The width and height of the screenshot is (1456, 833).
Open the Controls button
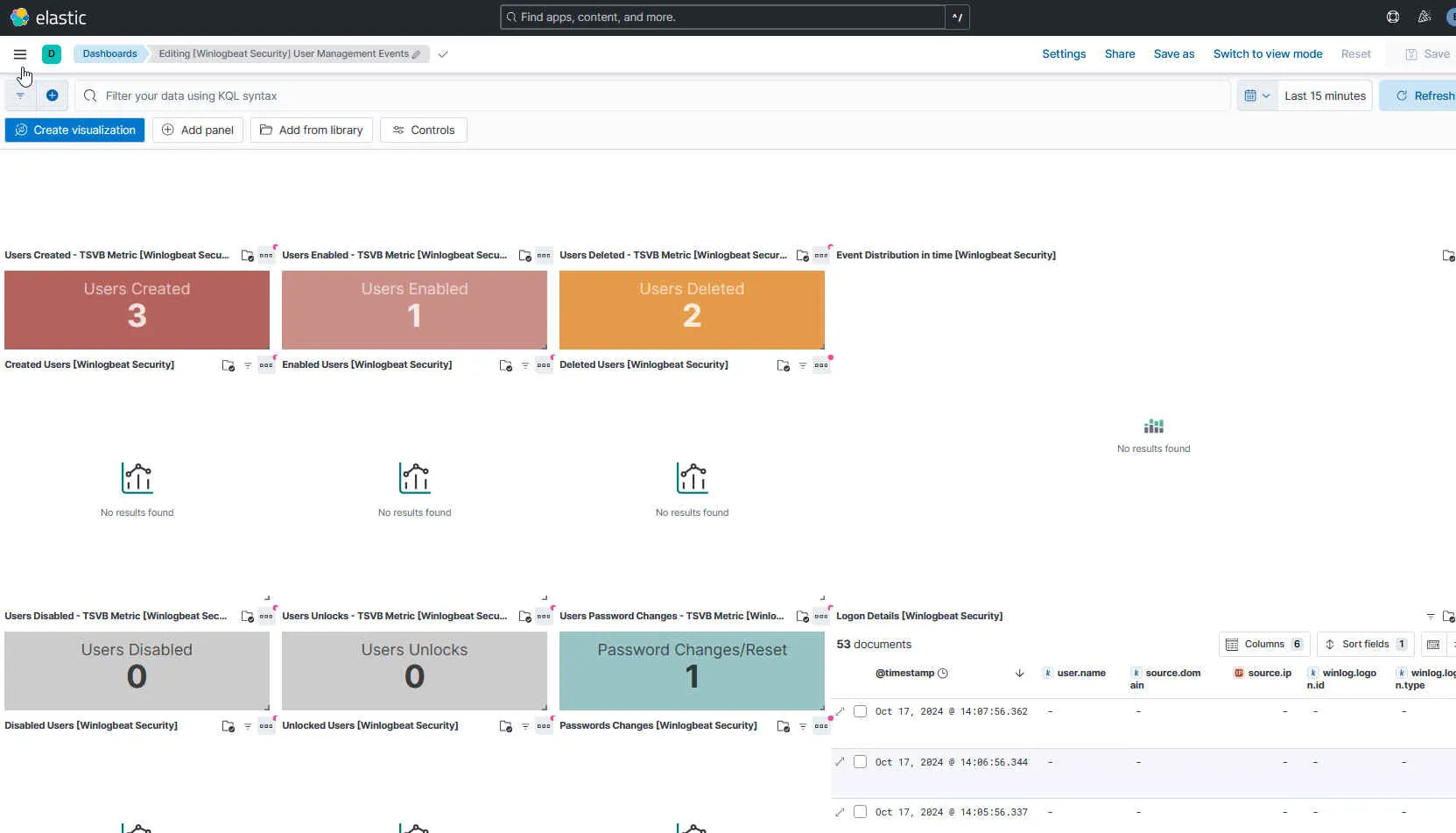(x=424, y=130)
